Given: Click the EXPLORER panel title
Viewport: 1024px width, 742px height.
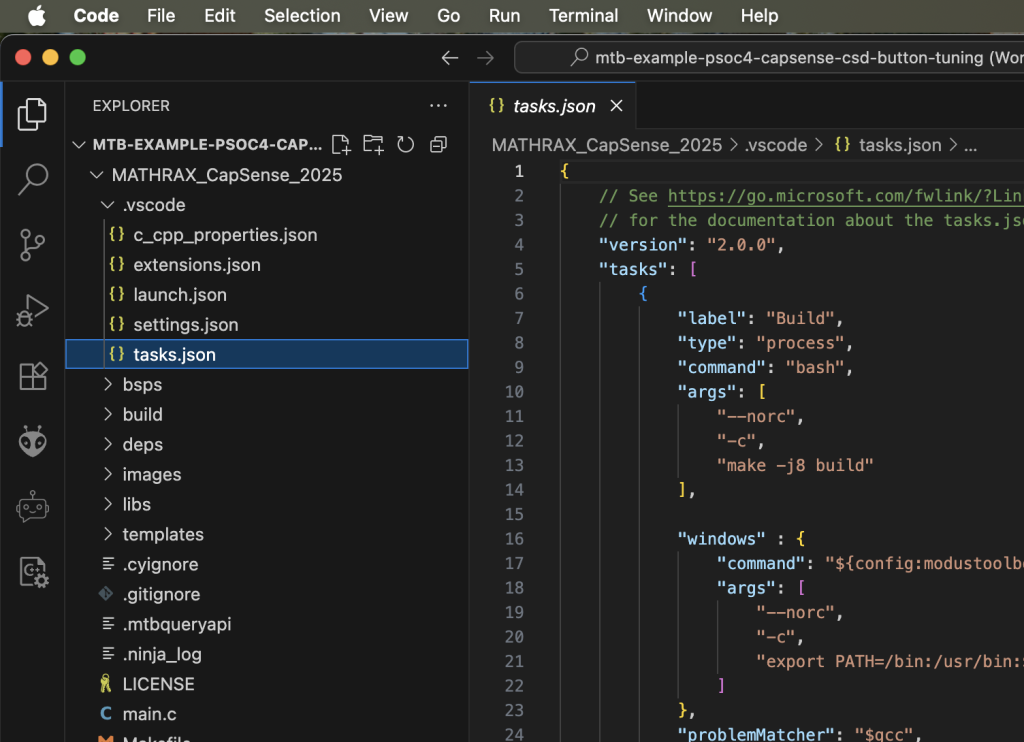Looking at the screenshot, I should 131,106.
